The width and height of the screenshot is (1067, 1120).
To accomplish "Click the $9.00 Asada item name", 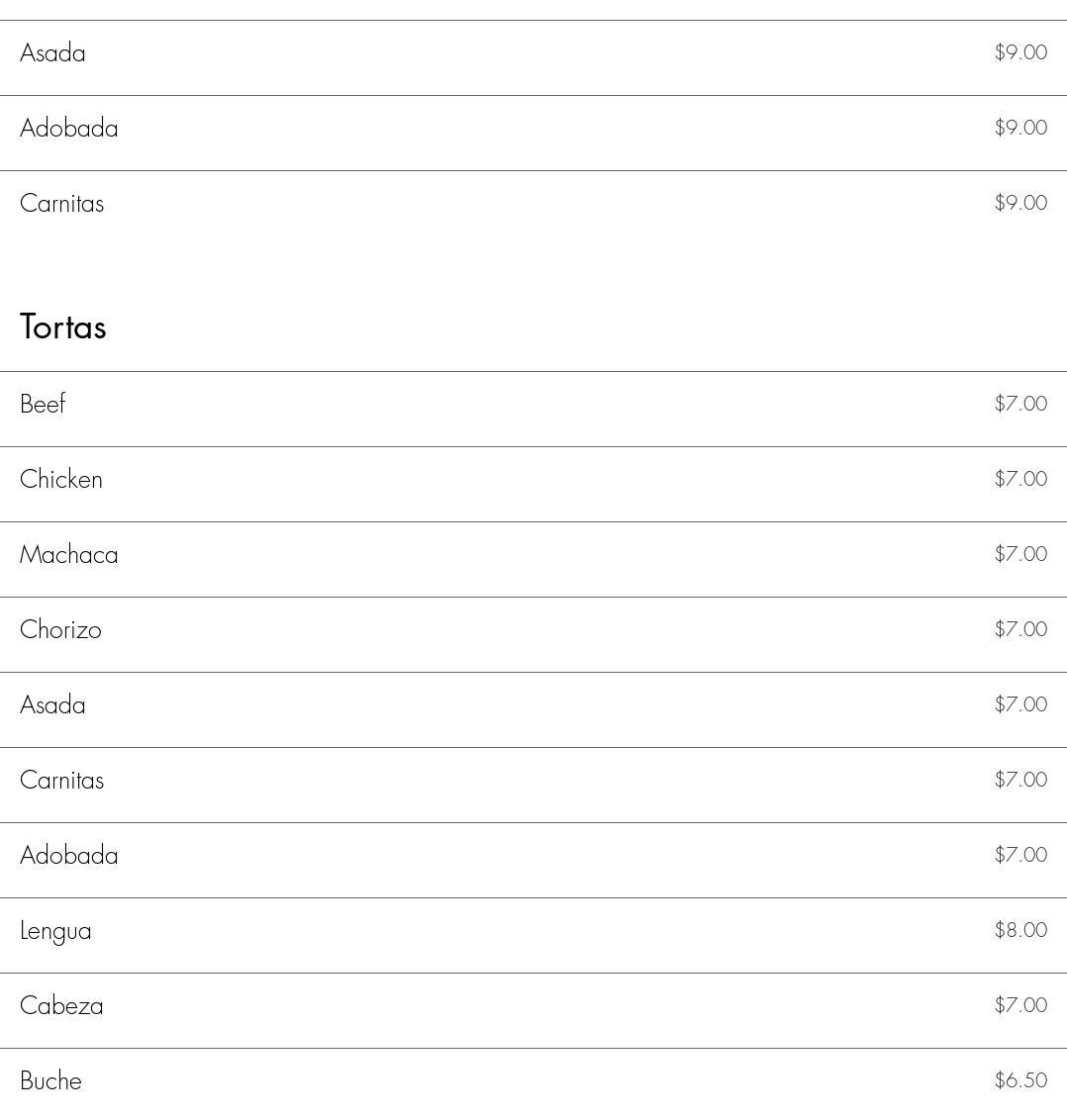I will [52, 52].
